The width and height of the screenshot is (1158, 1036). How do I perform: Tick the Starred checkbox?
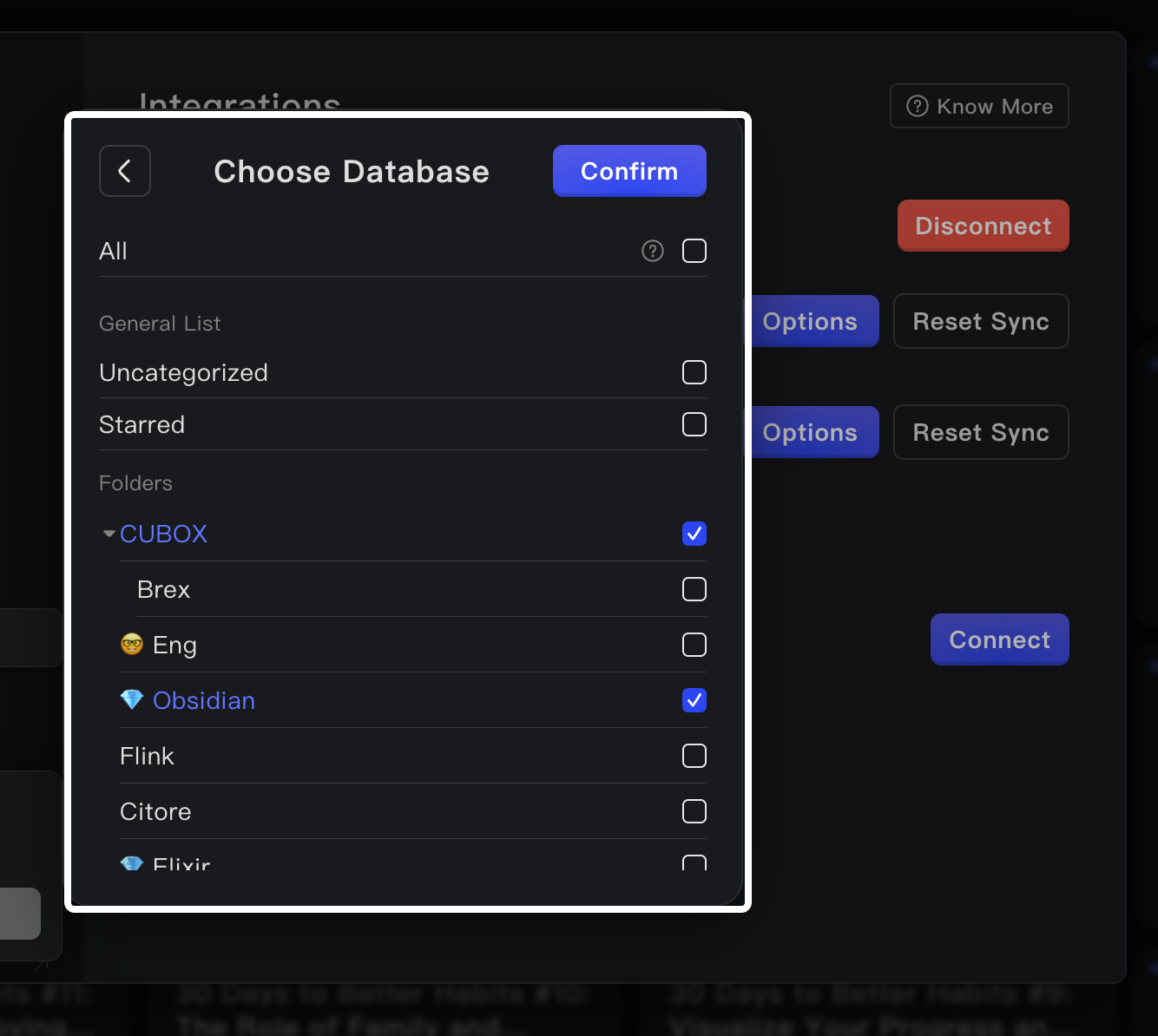694,424
